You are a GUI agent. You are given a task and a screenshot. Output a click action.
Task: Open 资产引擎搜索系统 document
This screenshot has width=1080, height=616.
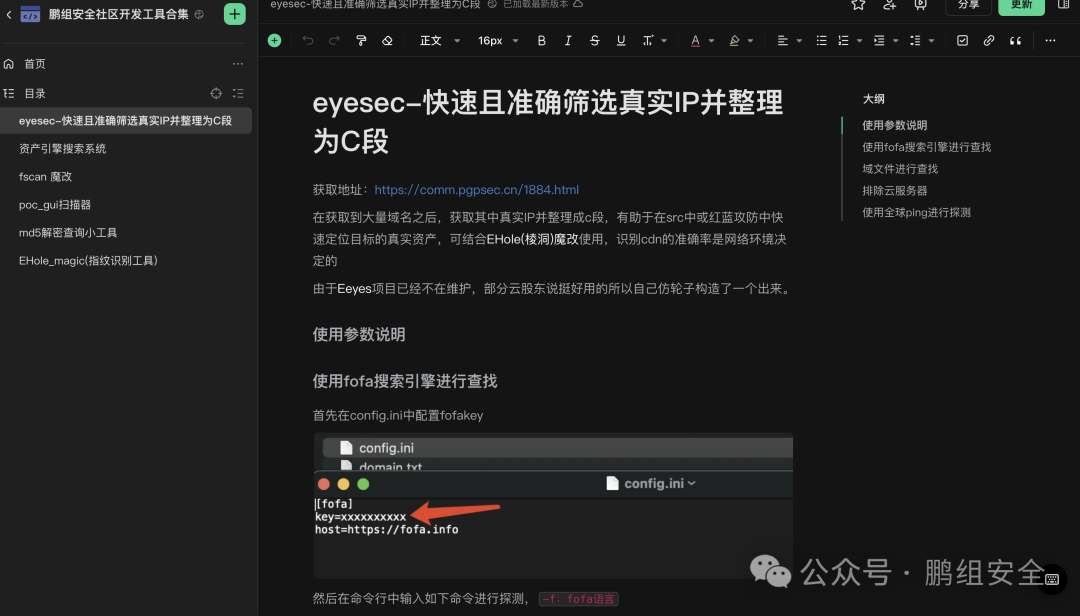click(x=62, y=149)
